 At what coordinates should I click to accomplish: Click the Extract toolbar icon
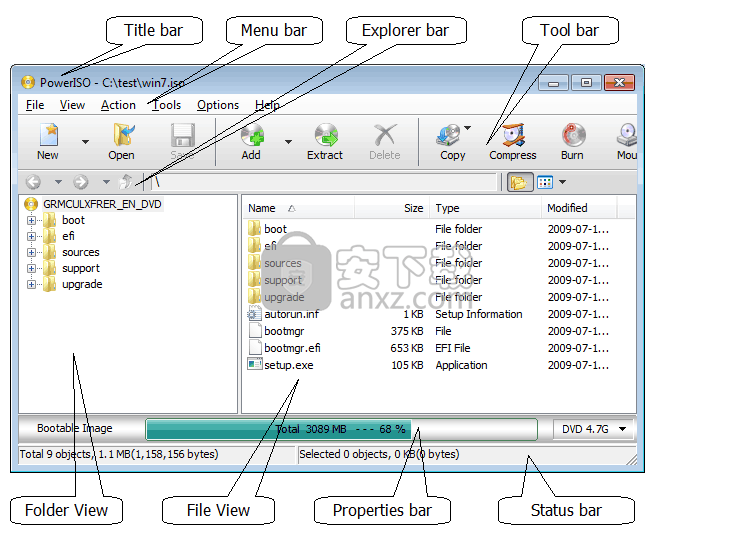pos(326,135)
